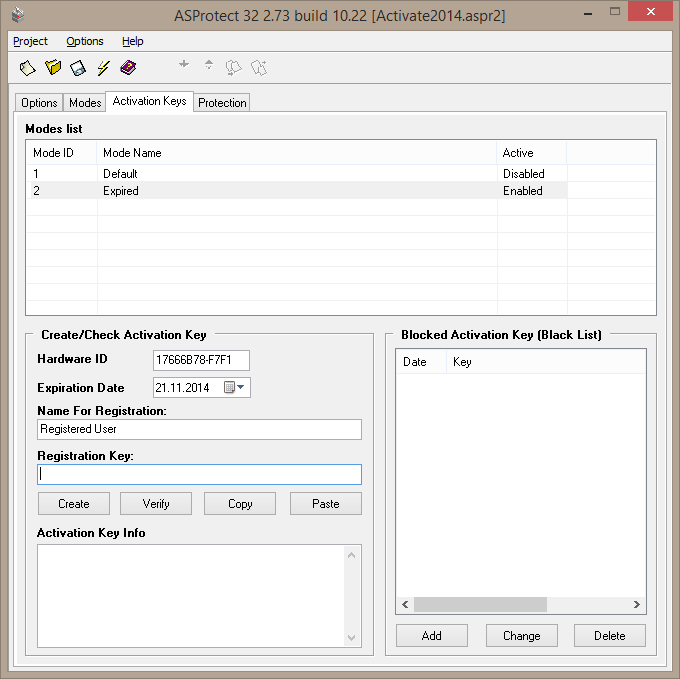Click Mode ID cell 1
Screen dimensions: 680x679
click(x=36, y=174)
